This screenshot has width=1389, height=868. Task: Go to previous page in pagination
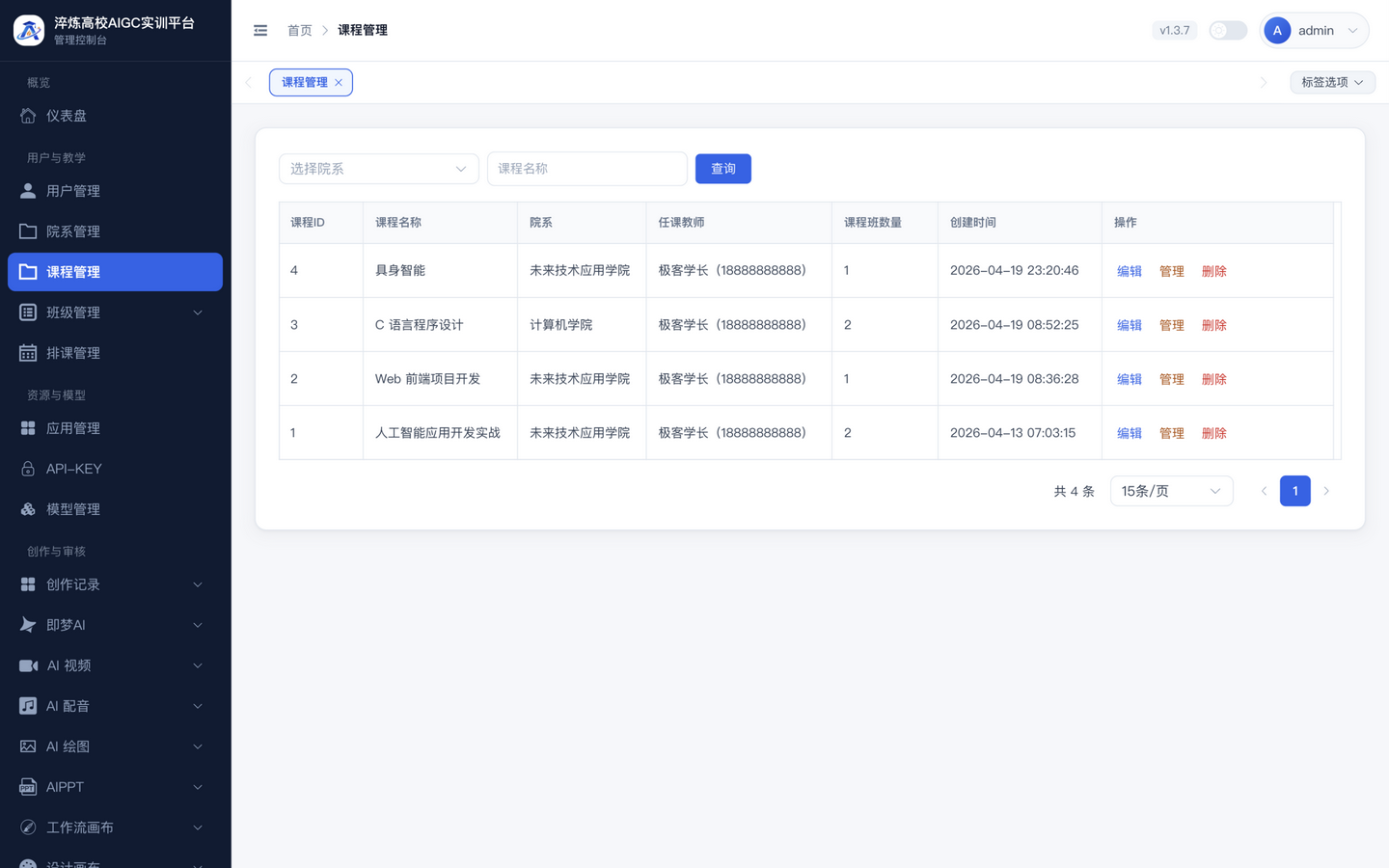1264,491
